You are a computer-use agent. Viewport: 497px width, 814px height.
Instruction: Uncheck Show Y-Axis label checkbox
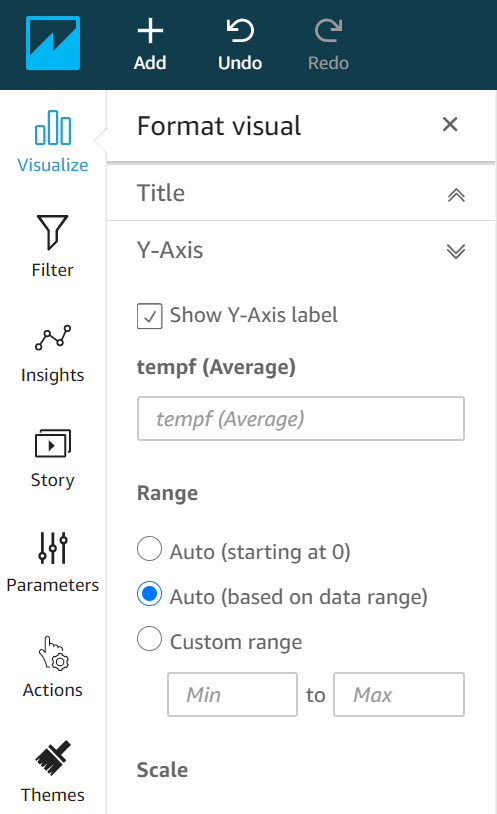click(150, 316)
